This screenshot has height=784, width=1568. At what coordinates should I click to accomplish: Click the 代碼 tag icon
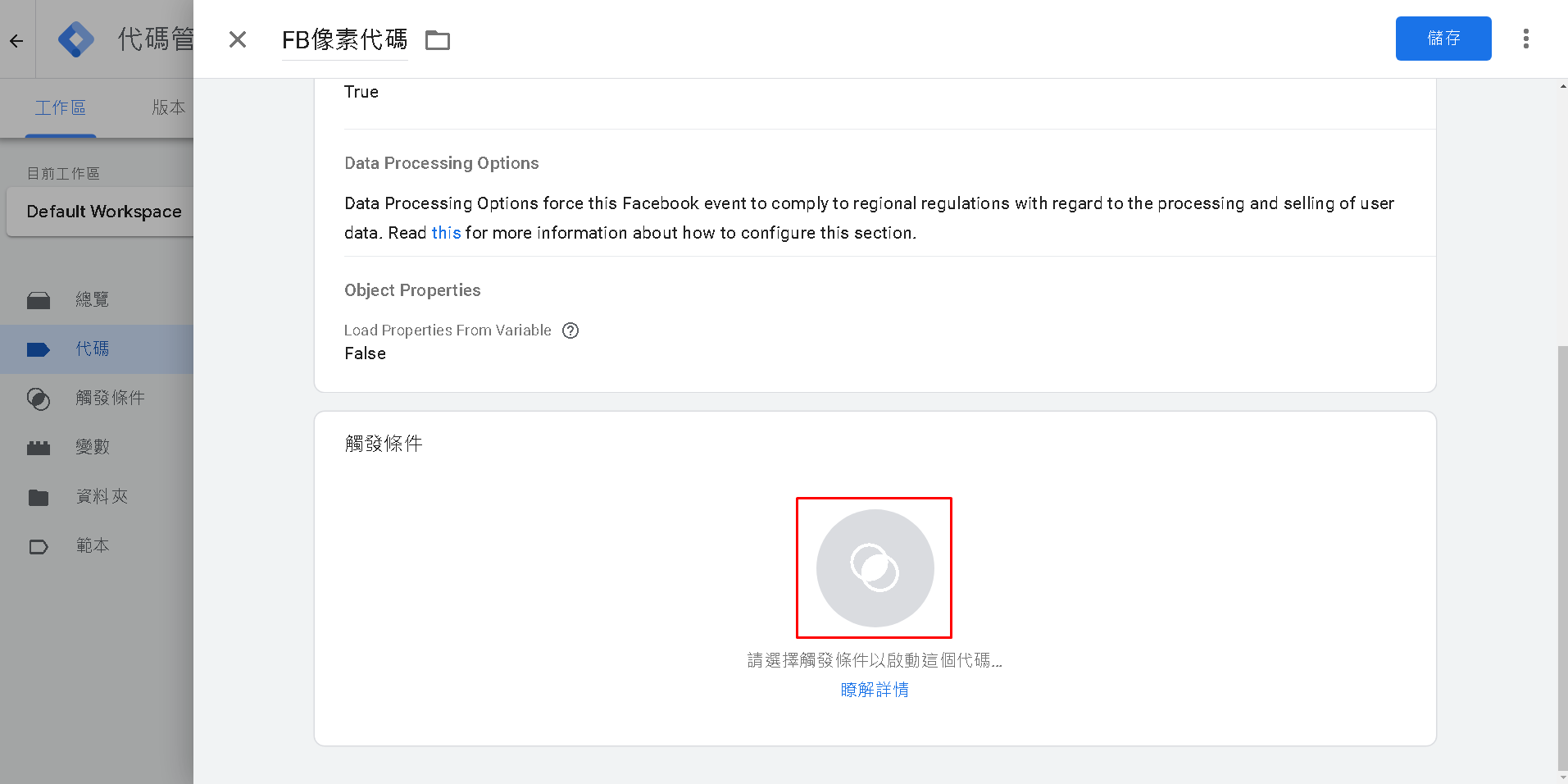tap(39, 349)
